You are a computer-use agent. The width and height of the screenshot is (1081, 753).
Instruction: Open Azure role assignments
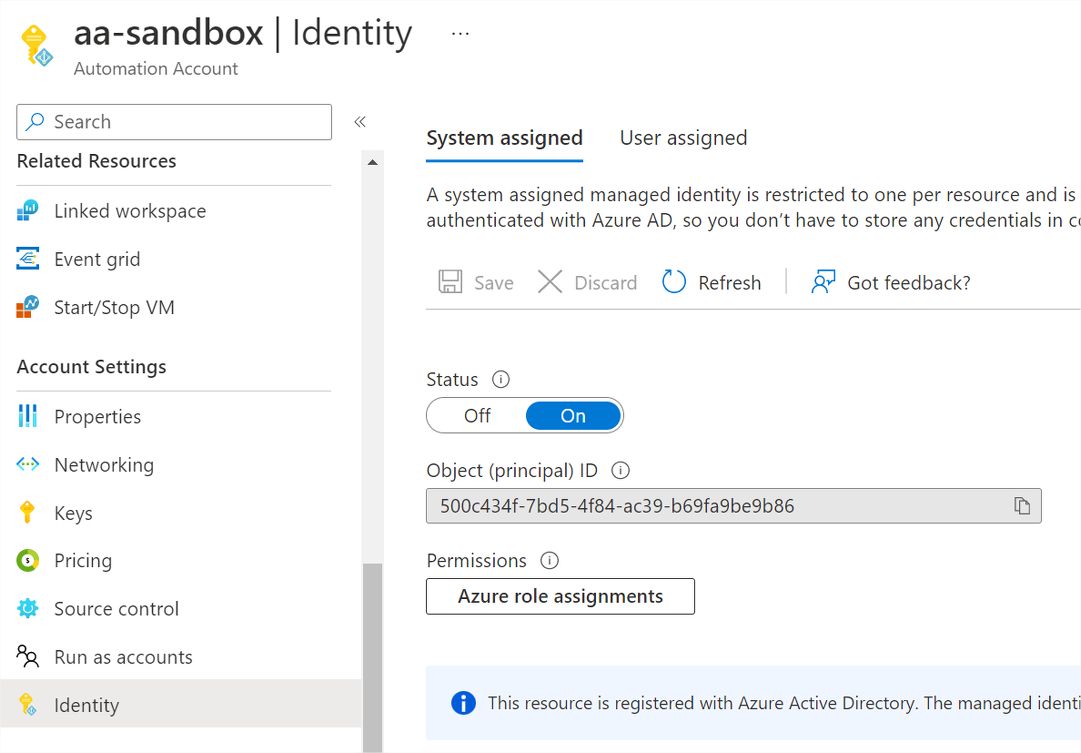pyautogui.click(x=560, y=596)
